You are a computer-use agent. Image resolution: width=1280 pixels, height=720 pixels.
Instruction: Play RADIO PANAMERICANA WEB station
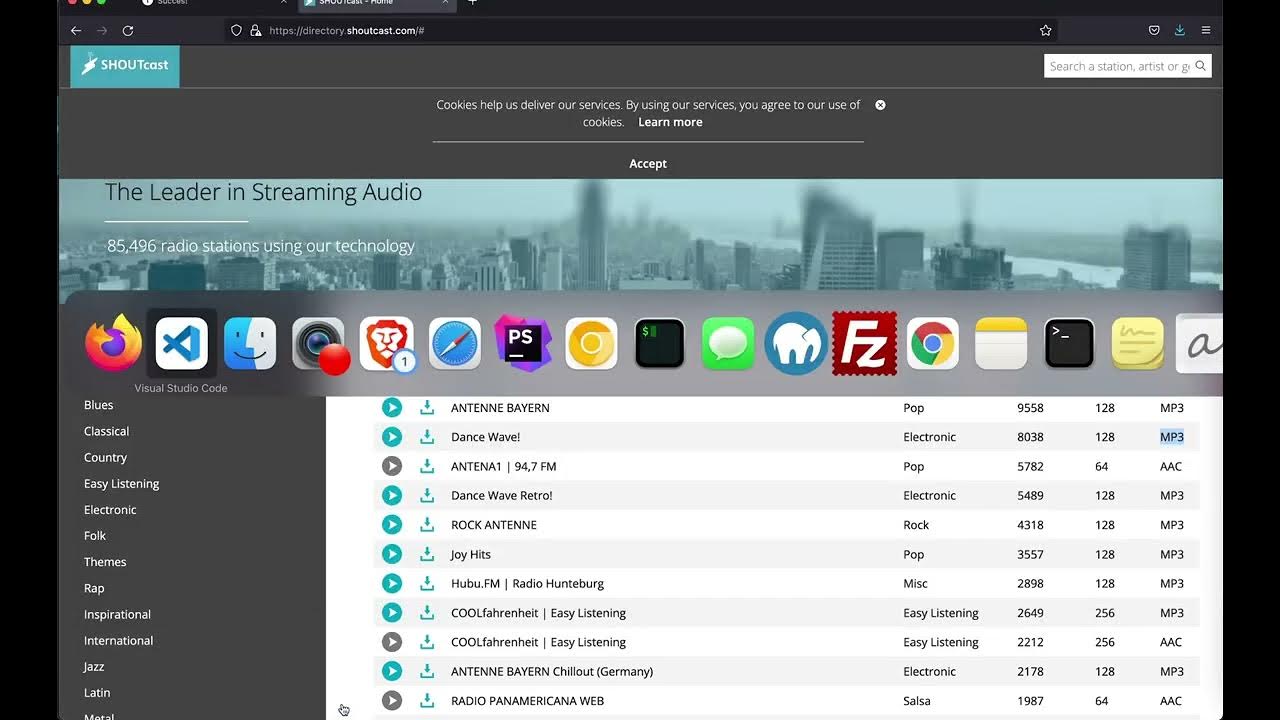pos(392,701)
